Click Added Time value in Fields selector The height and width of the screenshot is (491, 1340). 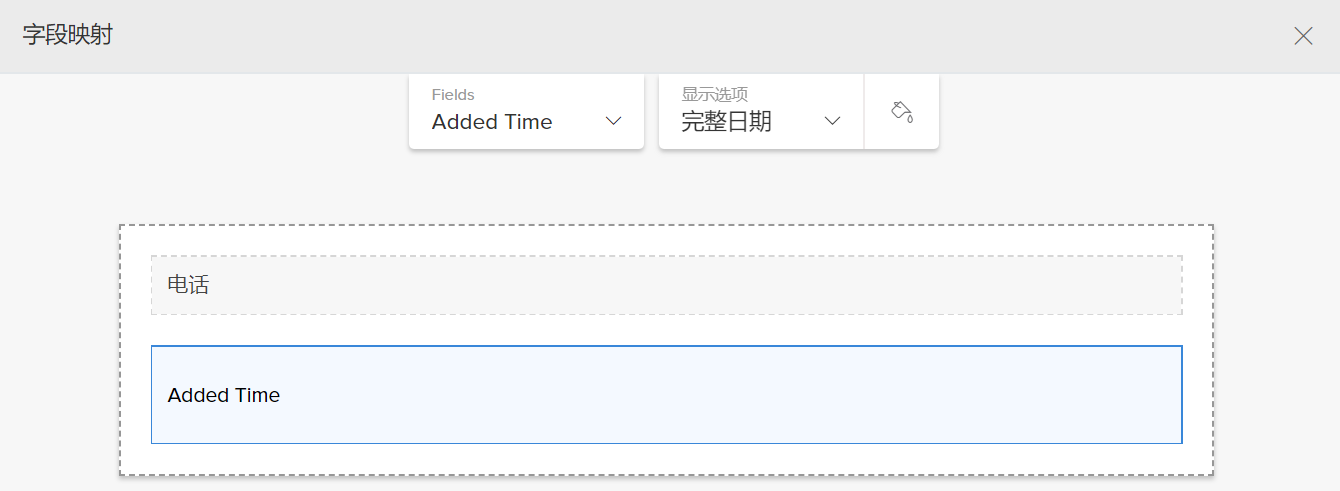pyautogui.click(x=492, y=122)
